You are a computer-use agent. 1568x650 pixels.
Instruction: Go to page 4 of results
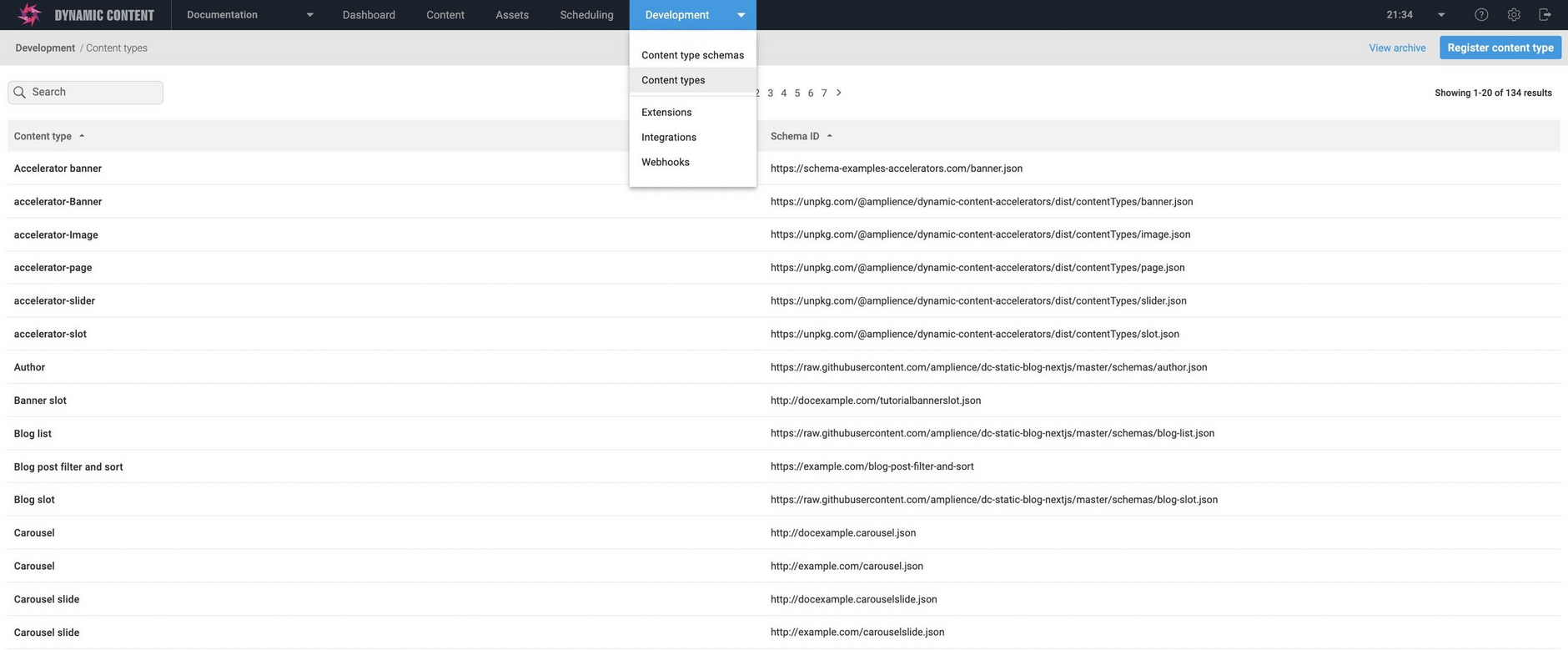pos(783,93)
